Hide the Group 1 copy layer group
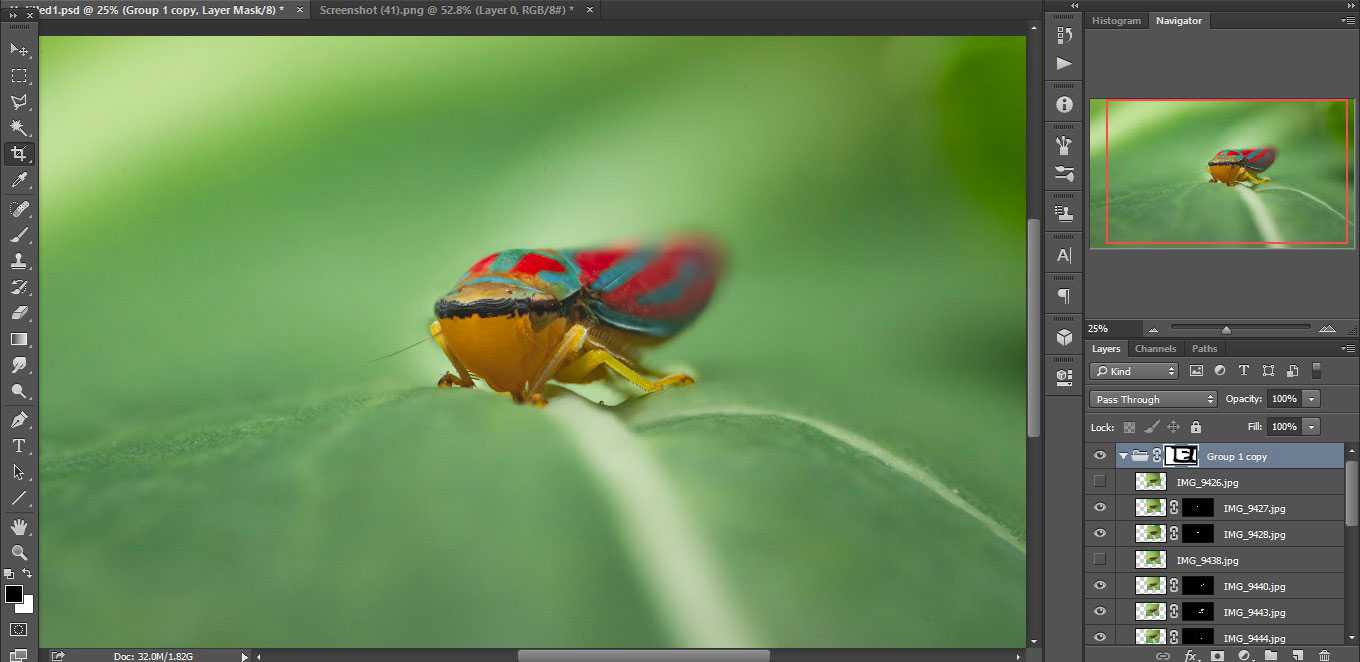Image resolution: width=1360 pixels, height=662 pixels. point(1100,456)
